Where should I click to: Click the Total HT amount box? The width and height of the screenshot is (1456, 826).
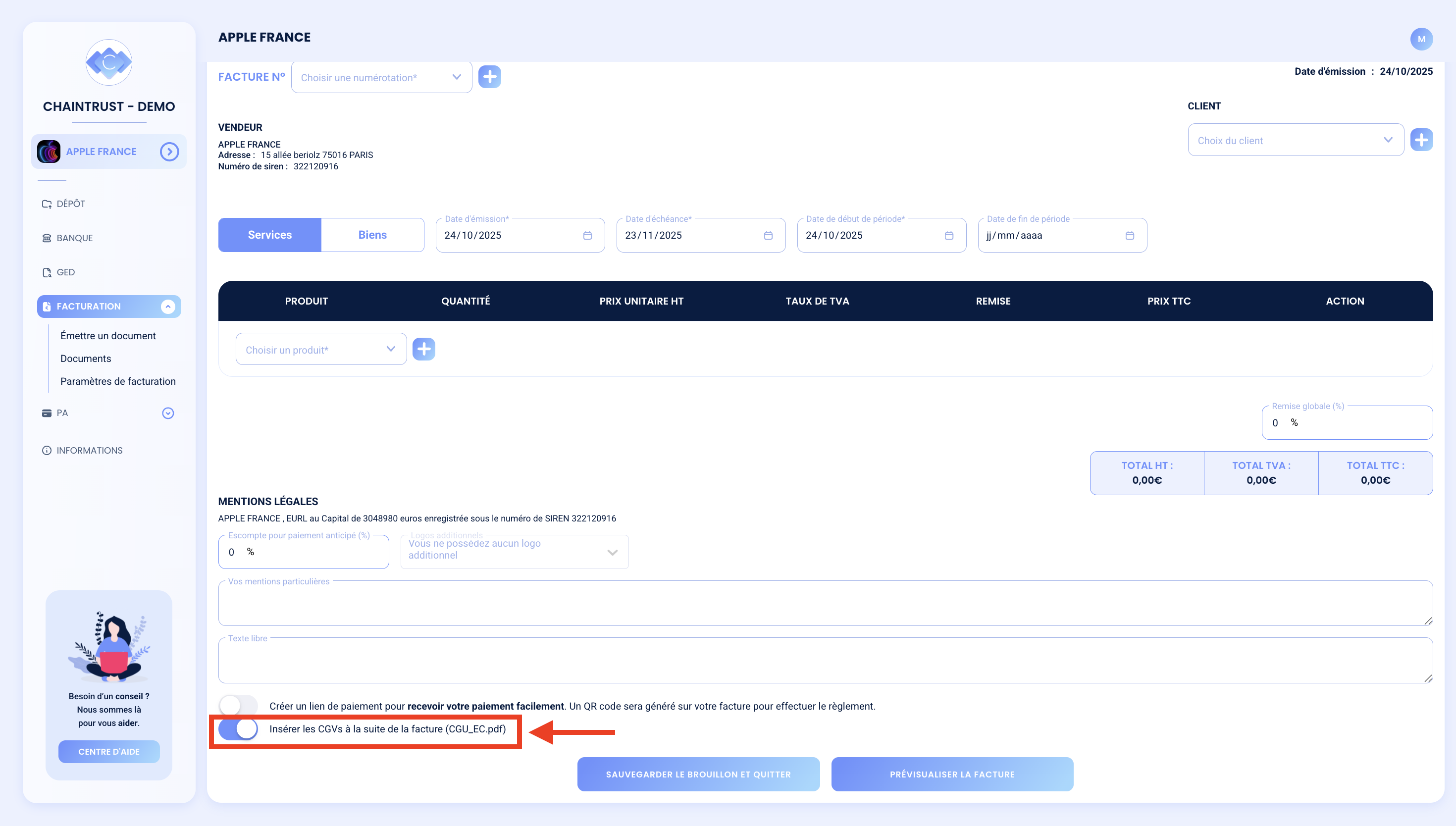(x=1147, y=473)
